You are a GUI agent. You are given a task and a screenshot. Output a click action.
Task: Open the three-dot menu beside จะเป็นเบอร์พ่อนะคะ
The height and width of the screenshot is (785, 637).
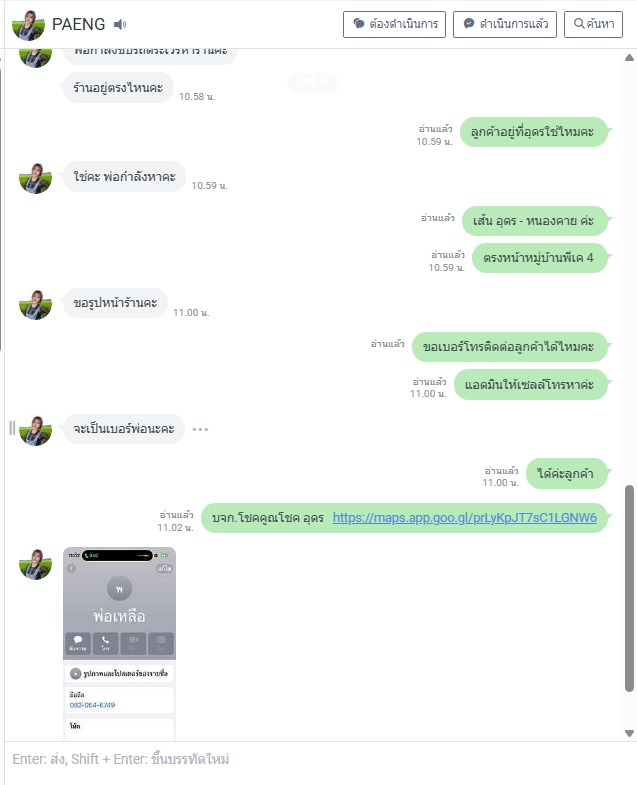[x=200, y=429]
